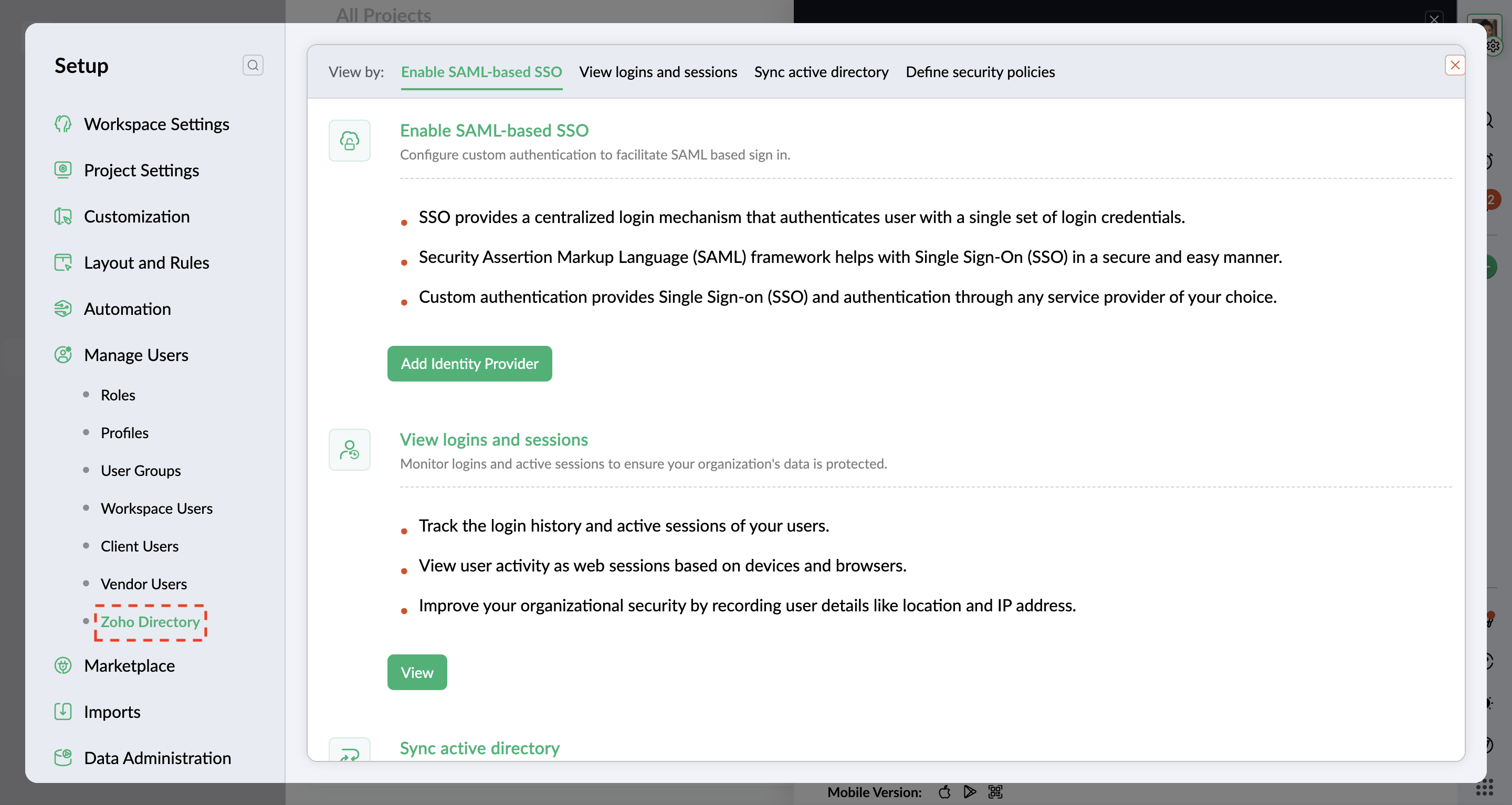Switch to View logins and sessions tab
The height and width of the screenshot is (805, 1512).
657,71
